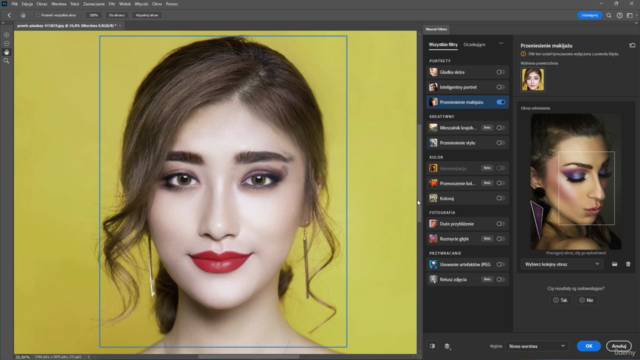This screenshot has height=360, width=640.
Task: Click the Usuwanie artefaktów JPEG filter icon
Action: (x=433, y=264)
